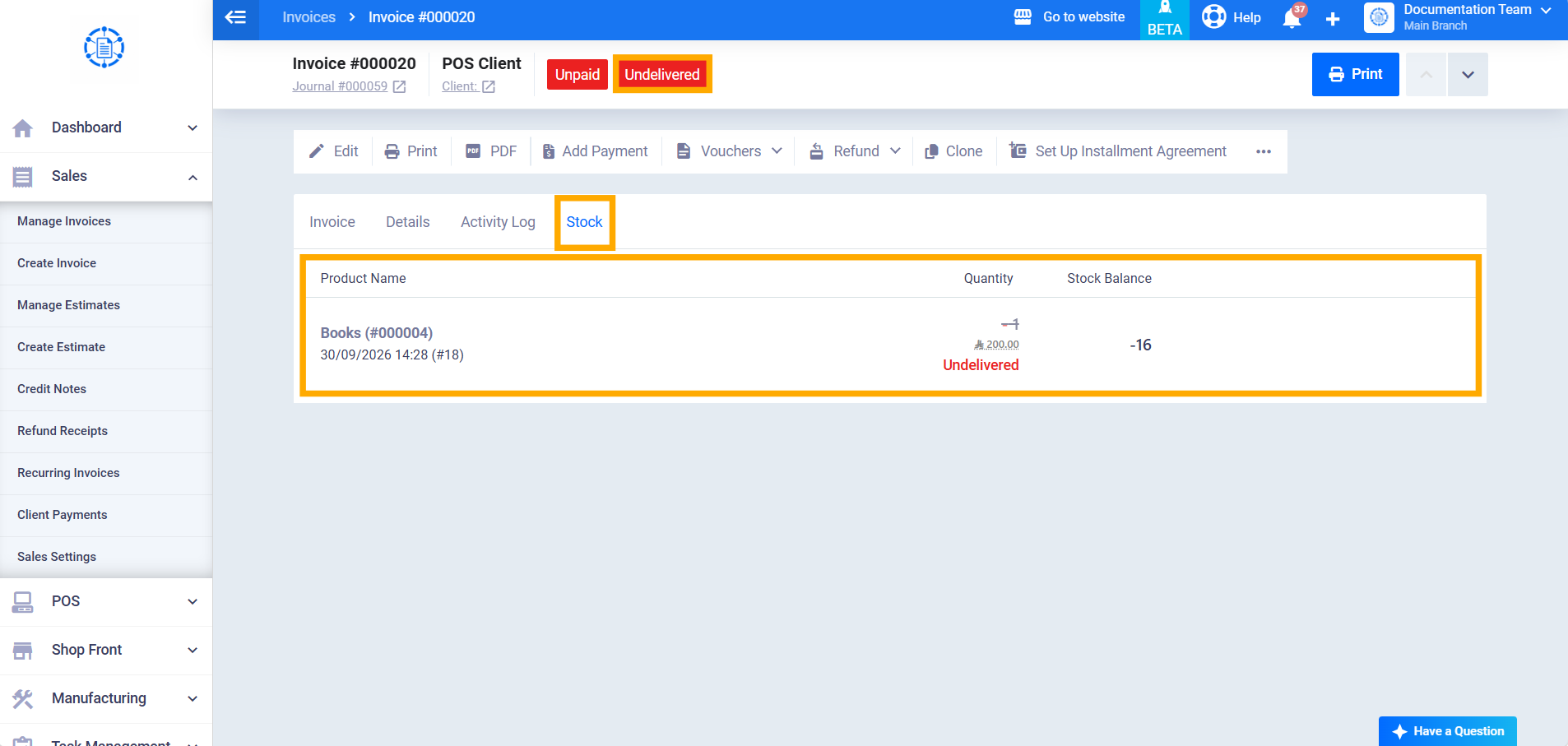Click the Go to website store icon
The width and height of the screenshot is (1568, 746).
[x=1023, y=17]
